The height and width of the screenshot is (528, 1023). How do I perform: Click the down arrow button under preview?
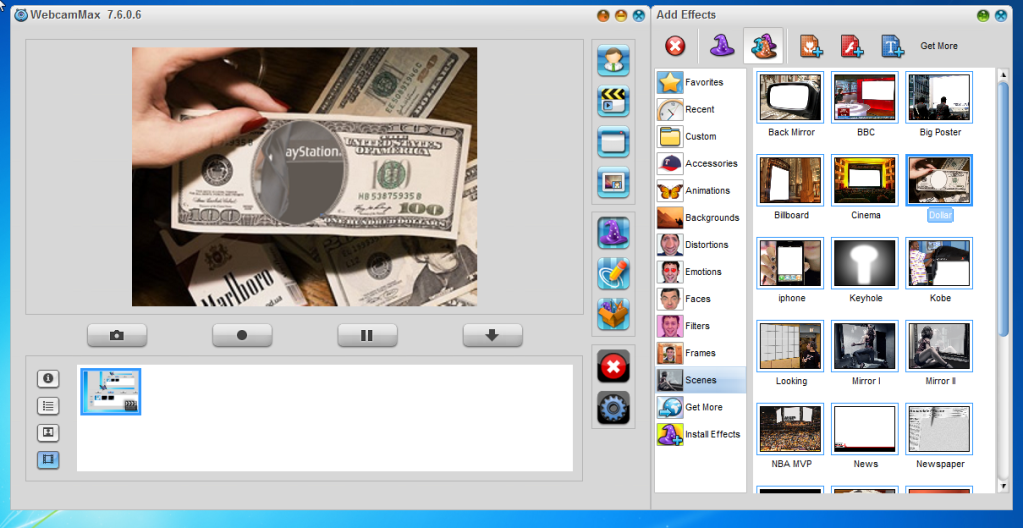[493, 335]
